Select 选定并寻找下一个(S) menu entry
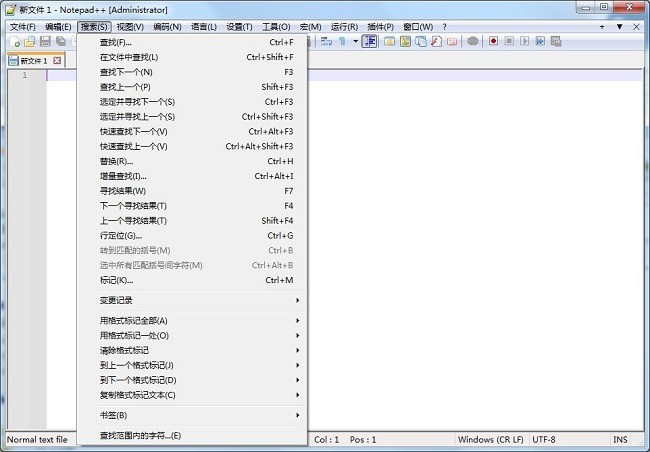The height and width of the screenshot is (452, 650). pyautogui.click(x=192, y=102)
